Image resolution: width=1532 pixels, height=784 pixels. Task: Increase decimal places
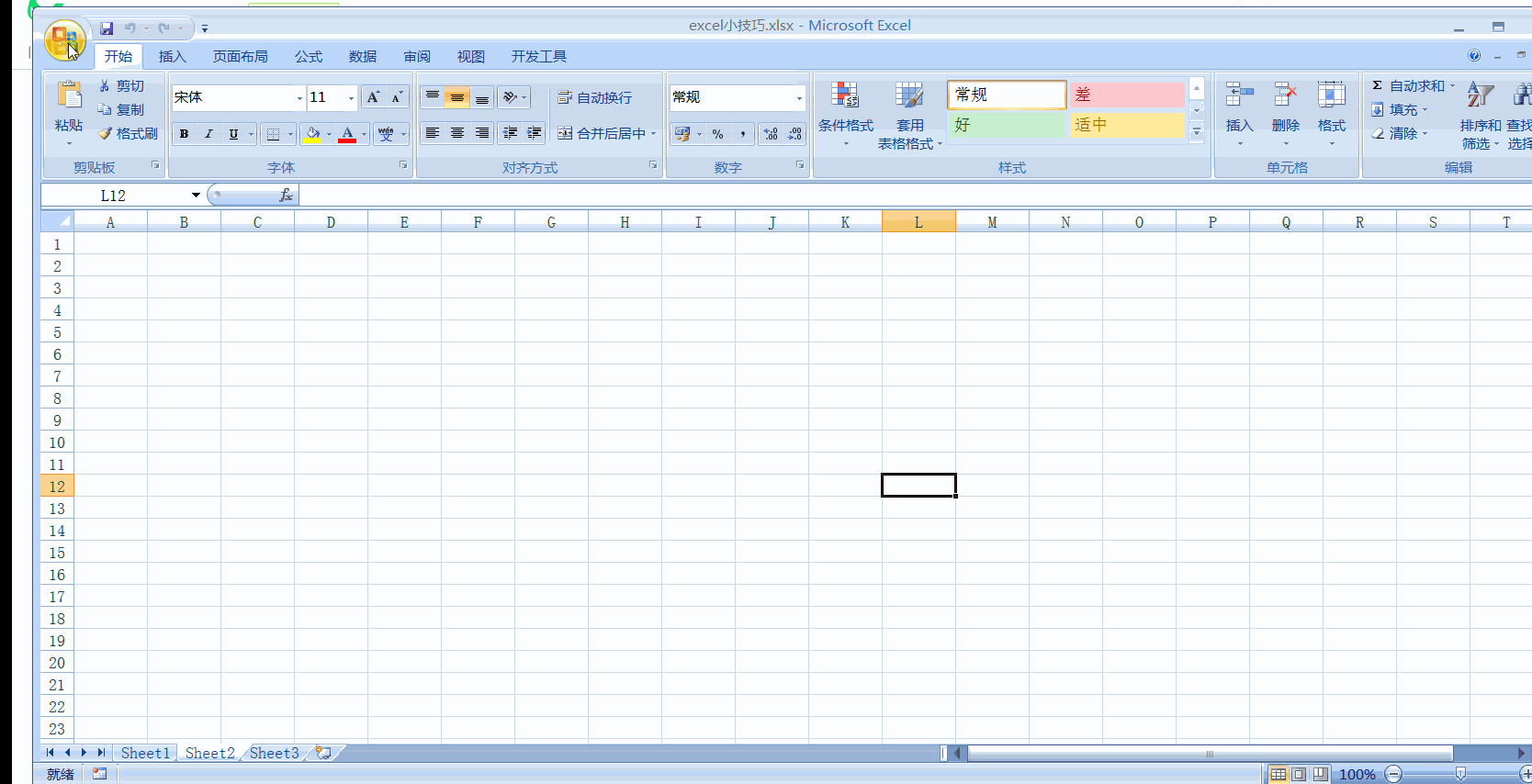pos(771,134)
